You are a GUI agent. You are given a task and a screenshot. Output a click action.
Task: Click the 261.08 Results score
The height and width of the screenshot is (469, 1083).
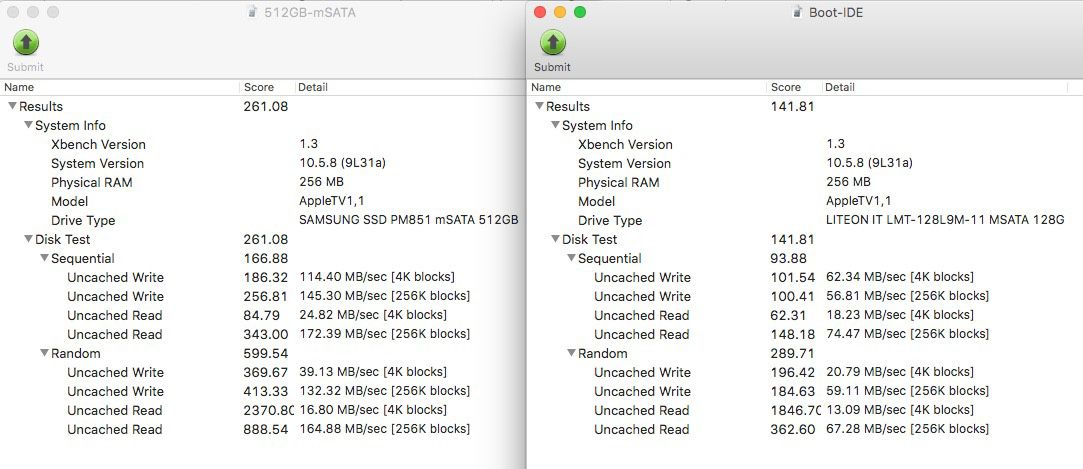point(265,106)
